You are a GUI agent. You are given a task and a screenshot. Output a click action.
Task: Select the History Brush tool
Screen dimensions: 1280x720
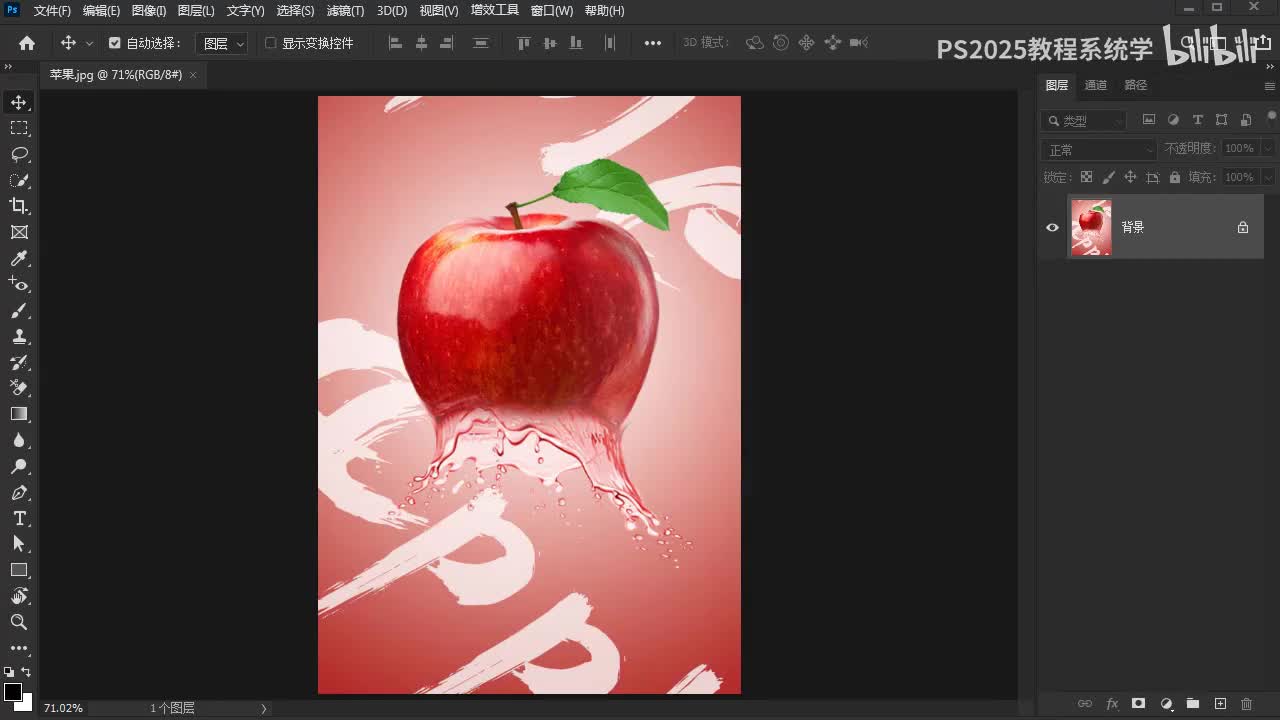click(19, 362)
